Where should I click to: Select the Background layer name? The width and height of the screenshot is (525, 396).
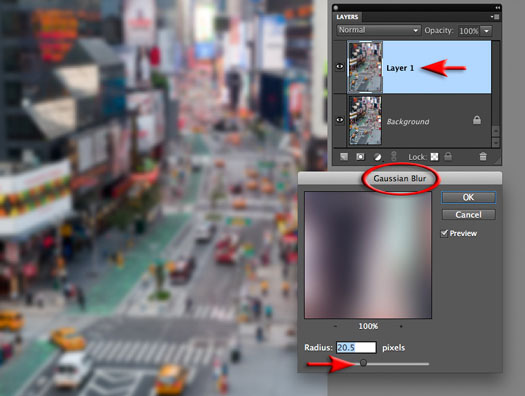[408, 122]
